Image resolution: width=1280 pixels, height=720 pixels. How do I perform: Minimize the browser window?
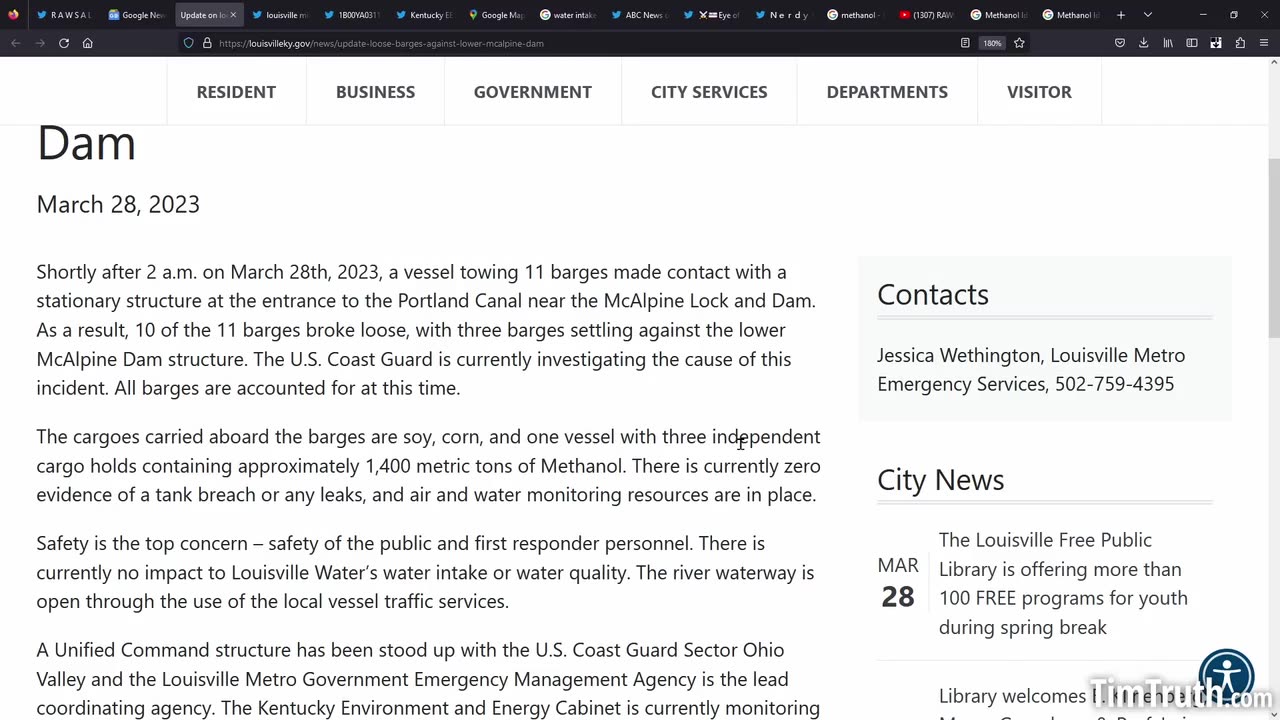tap(1203, 15)
